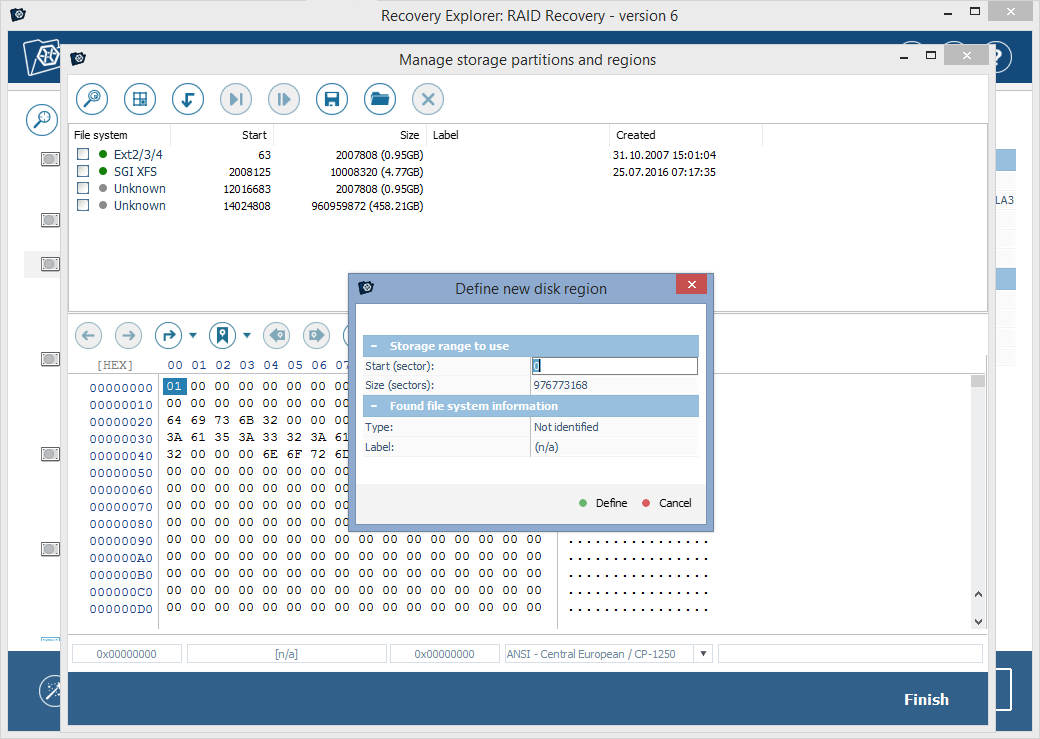
Task: Click created date 31.10.2007 15:01:04
Action: pyautogui.click(x=664, y=155)
